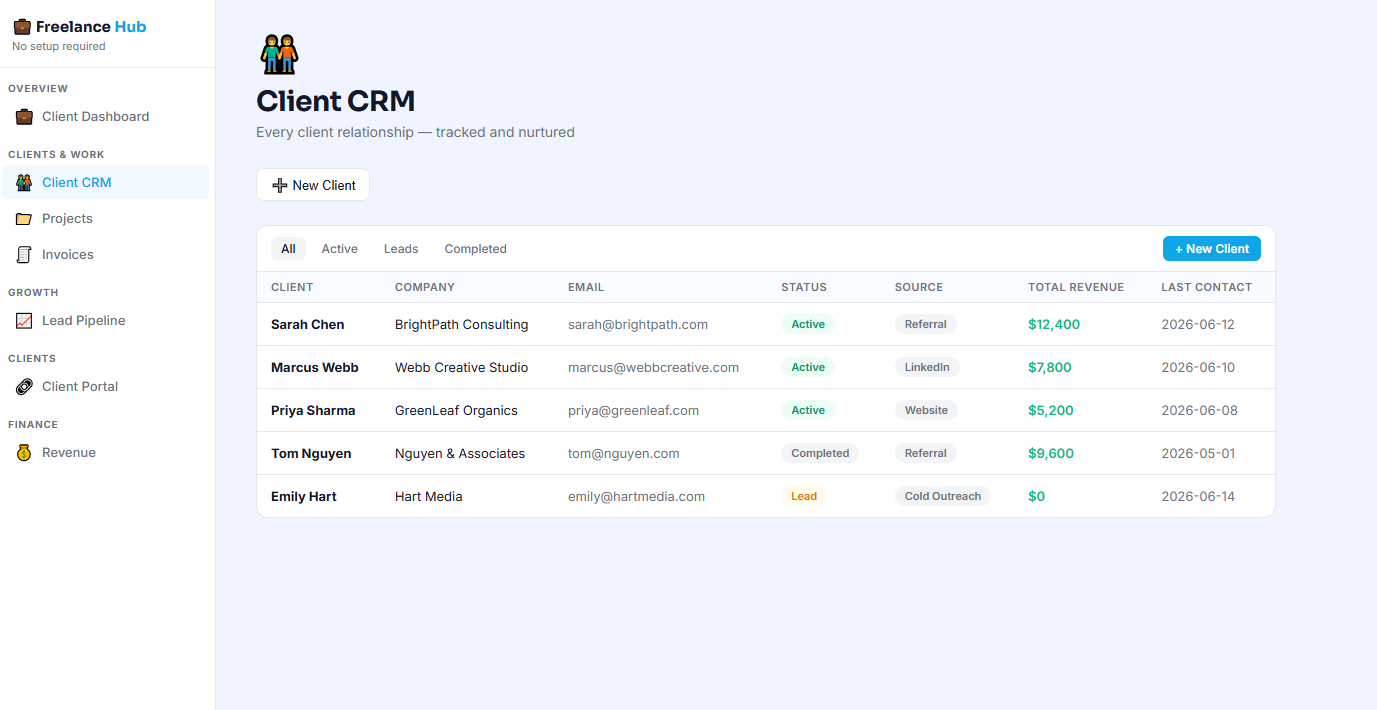Click the Revenue money bag icon

coord(24,453)
